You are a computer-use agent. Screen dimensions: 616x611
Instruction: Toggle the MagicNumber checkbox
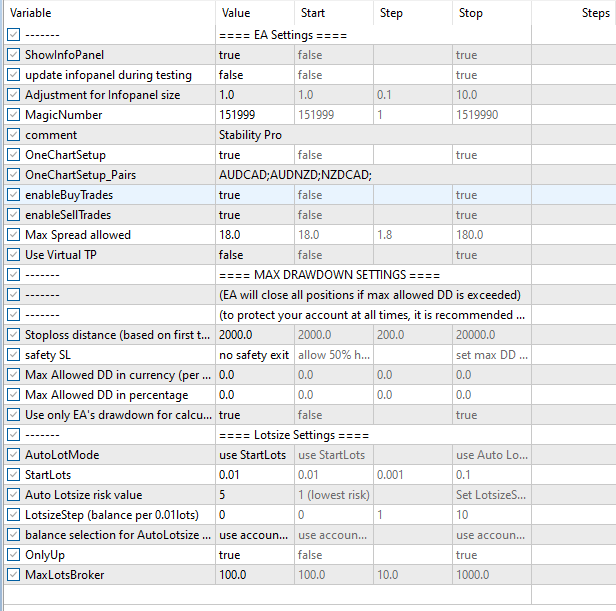pyautogui.click(x=13, y=115)
